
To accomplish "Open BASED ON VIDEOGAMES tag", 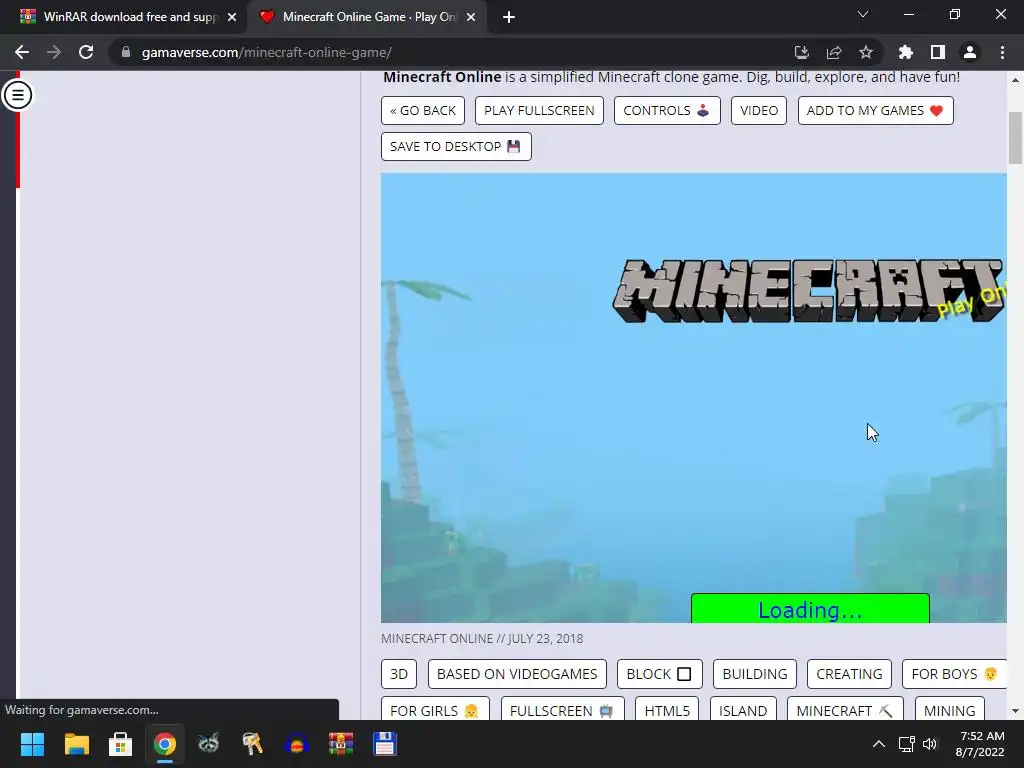I will click(x=517, y=674).
